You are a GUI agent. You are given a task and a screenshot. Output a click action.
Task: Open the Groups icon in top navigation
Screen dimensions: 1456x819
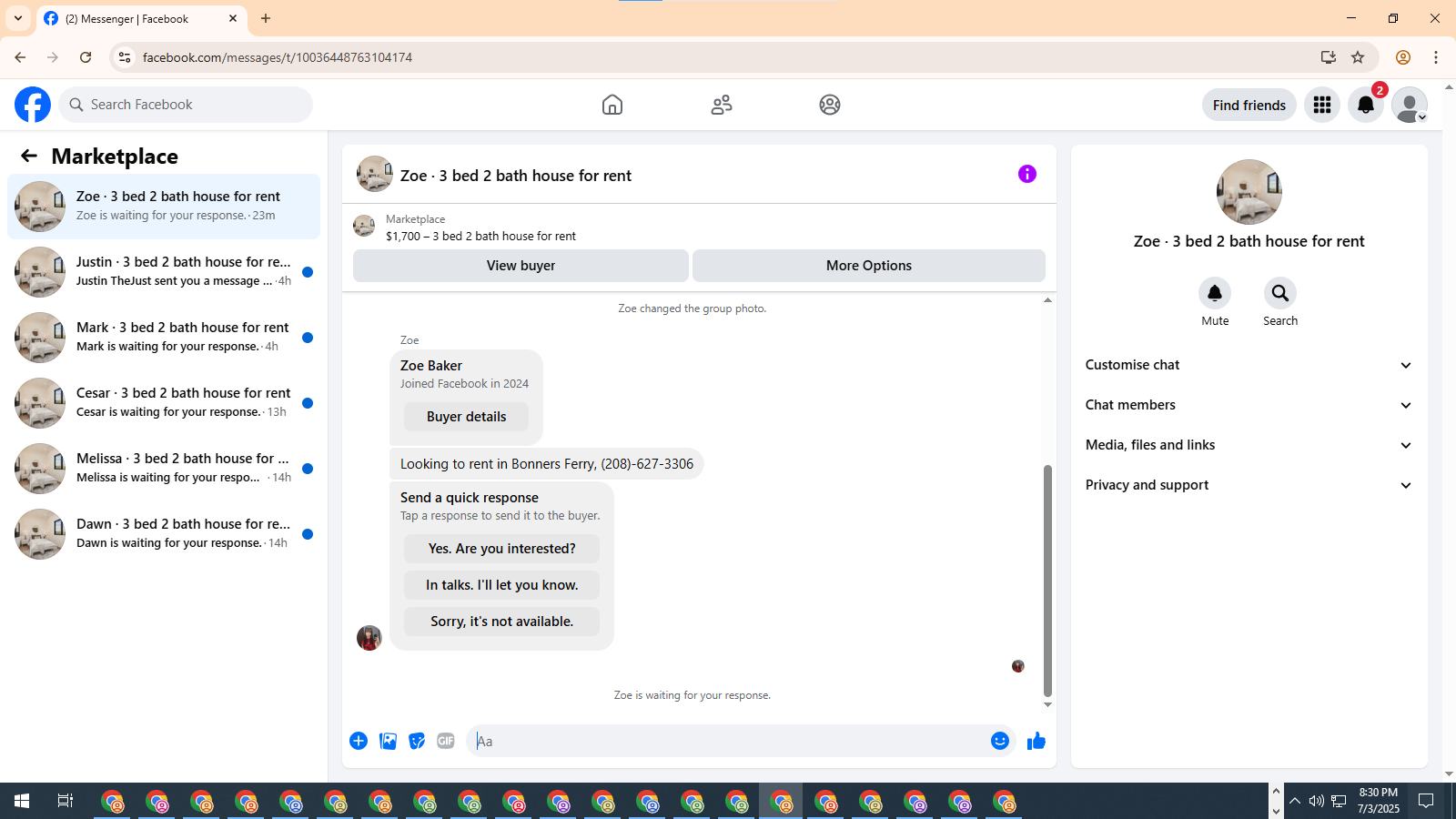tap(830, 105)
